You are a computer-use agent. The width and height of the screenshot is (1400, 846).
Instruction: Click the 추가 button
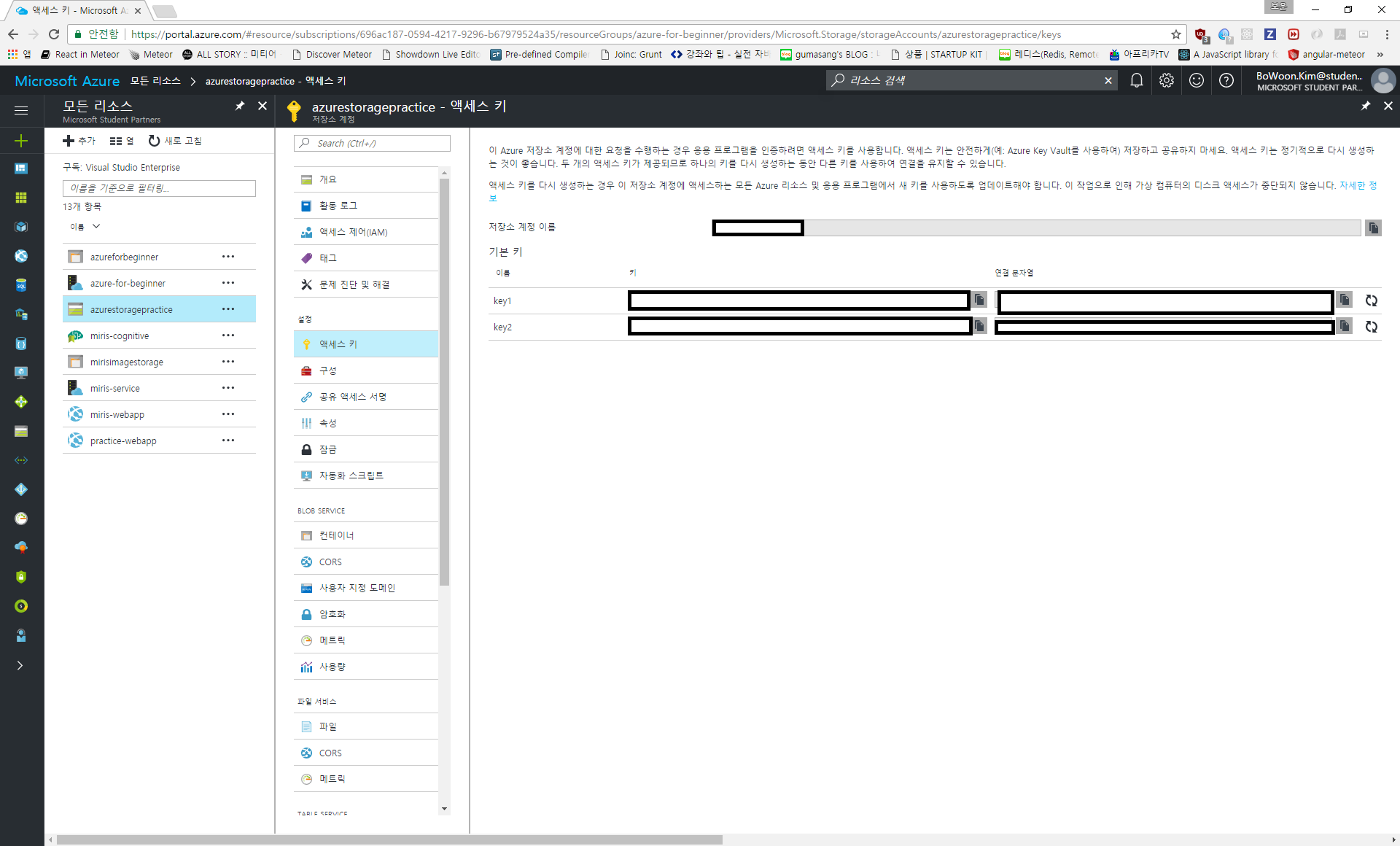tap(79, 141)
